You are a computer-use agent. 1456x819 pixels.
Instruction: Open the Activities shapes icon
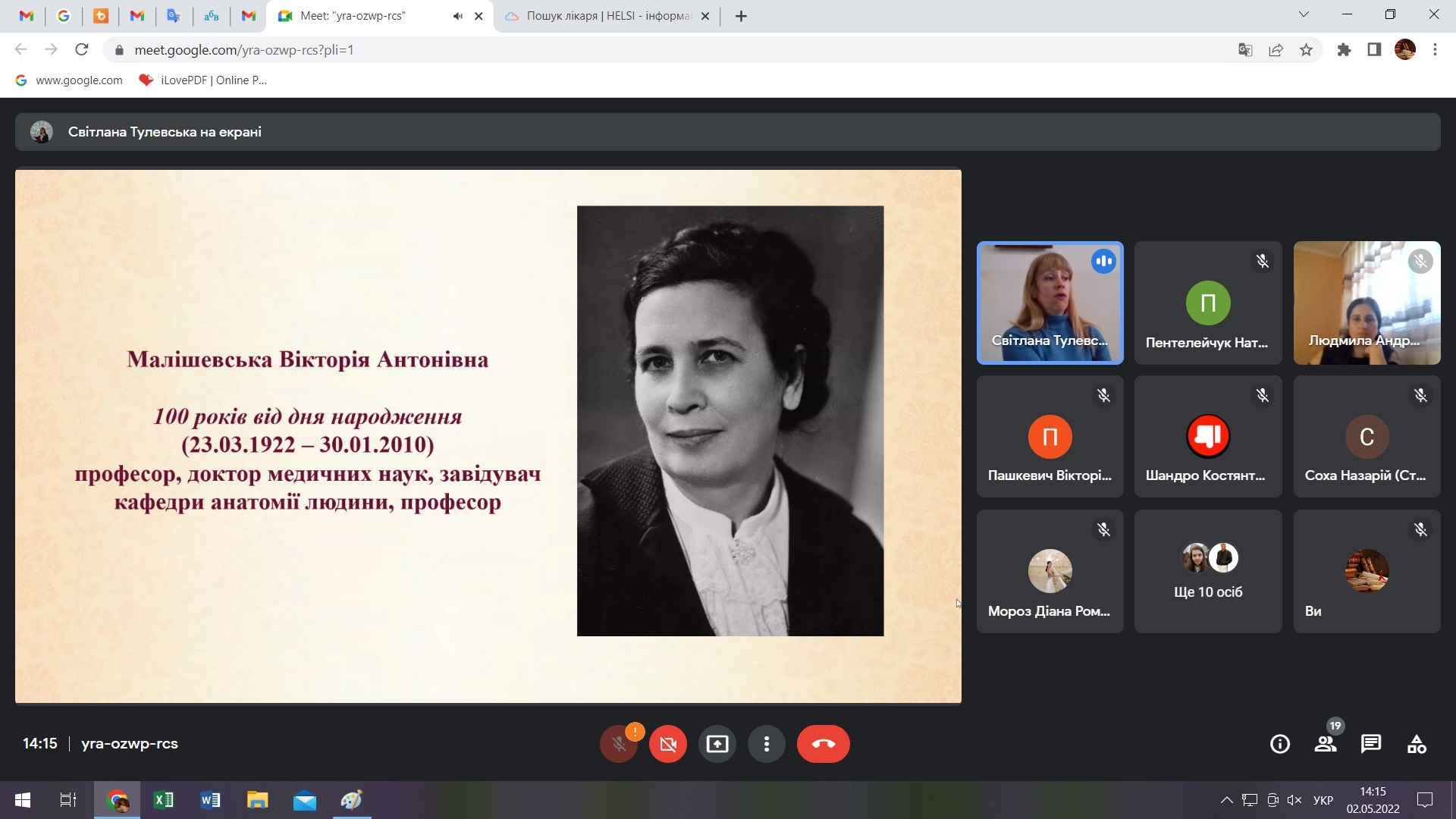coord(1417,744)
